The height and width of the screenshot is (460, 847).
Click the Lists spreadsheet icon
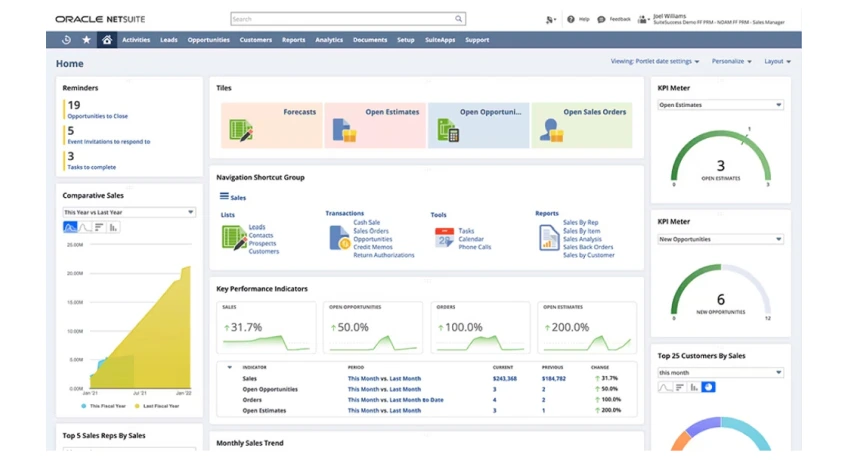pyautogui.click(x=234, y=238)
